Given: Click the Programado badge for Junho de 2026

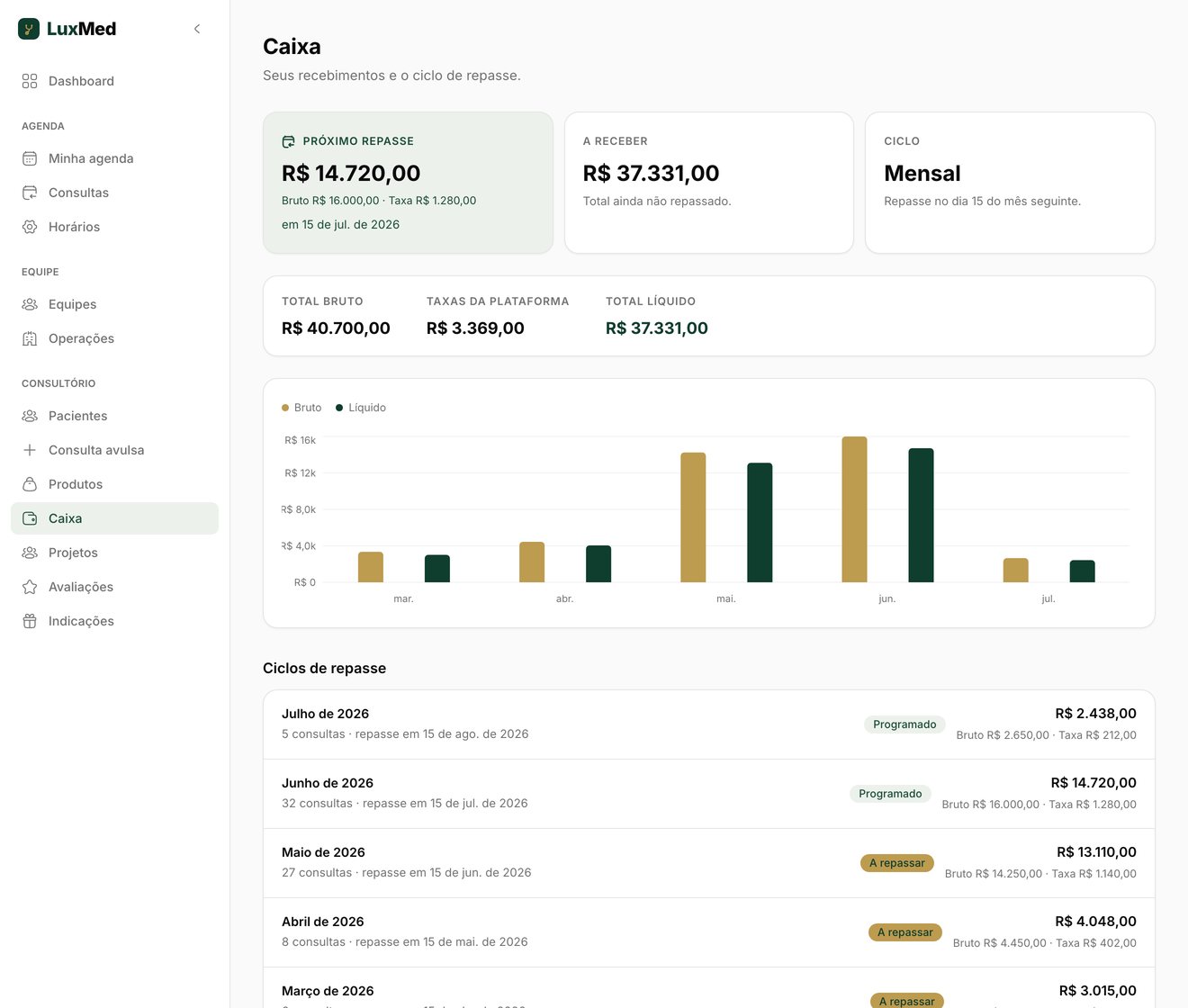Looking at the screenshot, I should (890, 794).
